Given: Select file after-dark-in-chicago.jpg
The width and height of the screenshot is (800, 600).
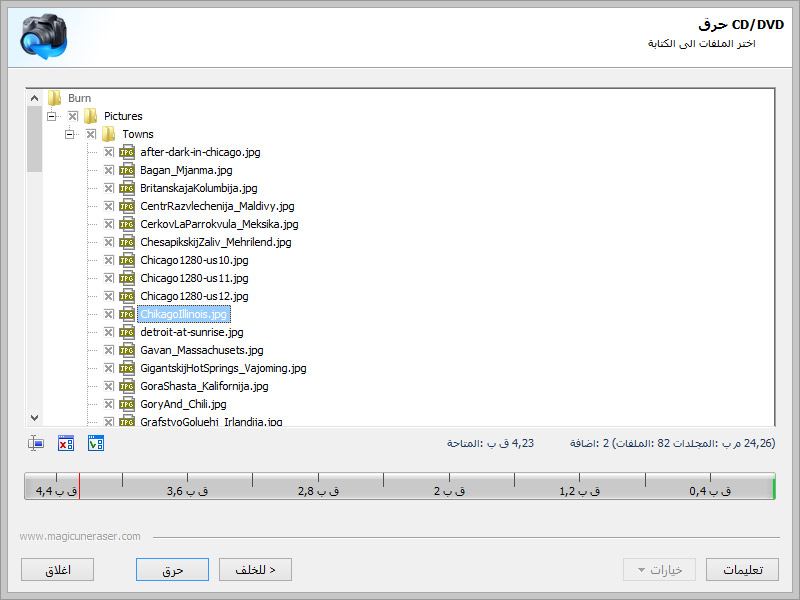Looking at the screenshot, I should 200,152.
